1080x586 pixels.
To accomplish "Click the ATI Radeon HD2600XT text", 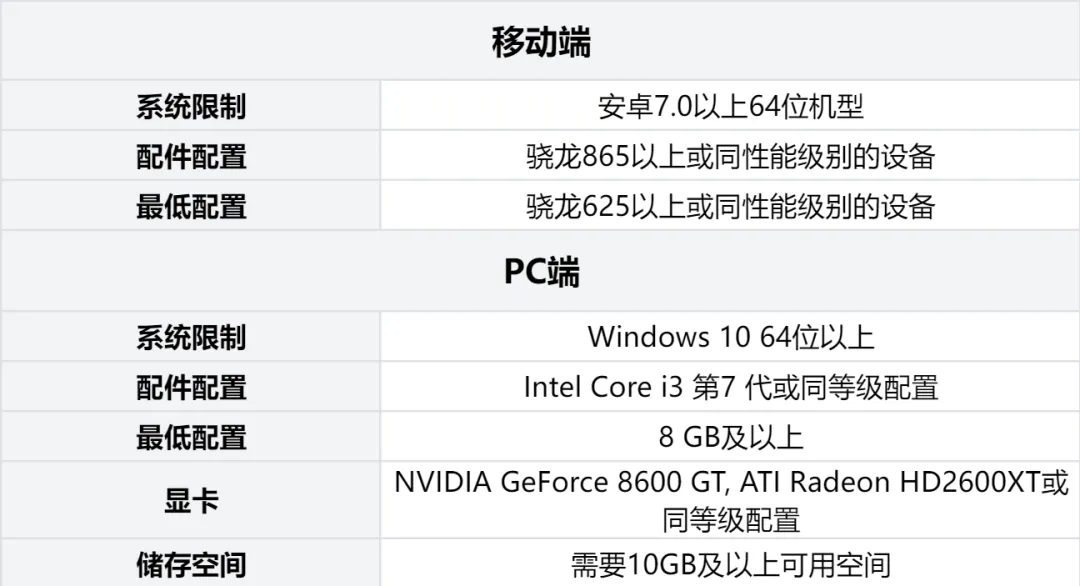I will pyautogui.click(x=895, y=482).
